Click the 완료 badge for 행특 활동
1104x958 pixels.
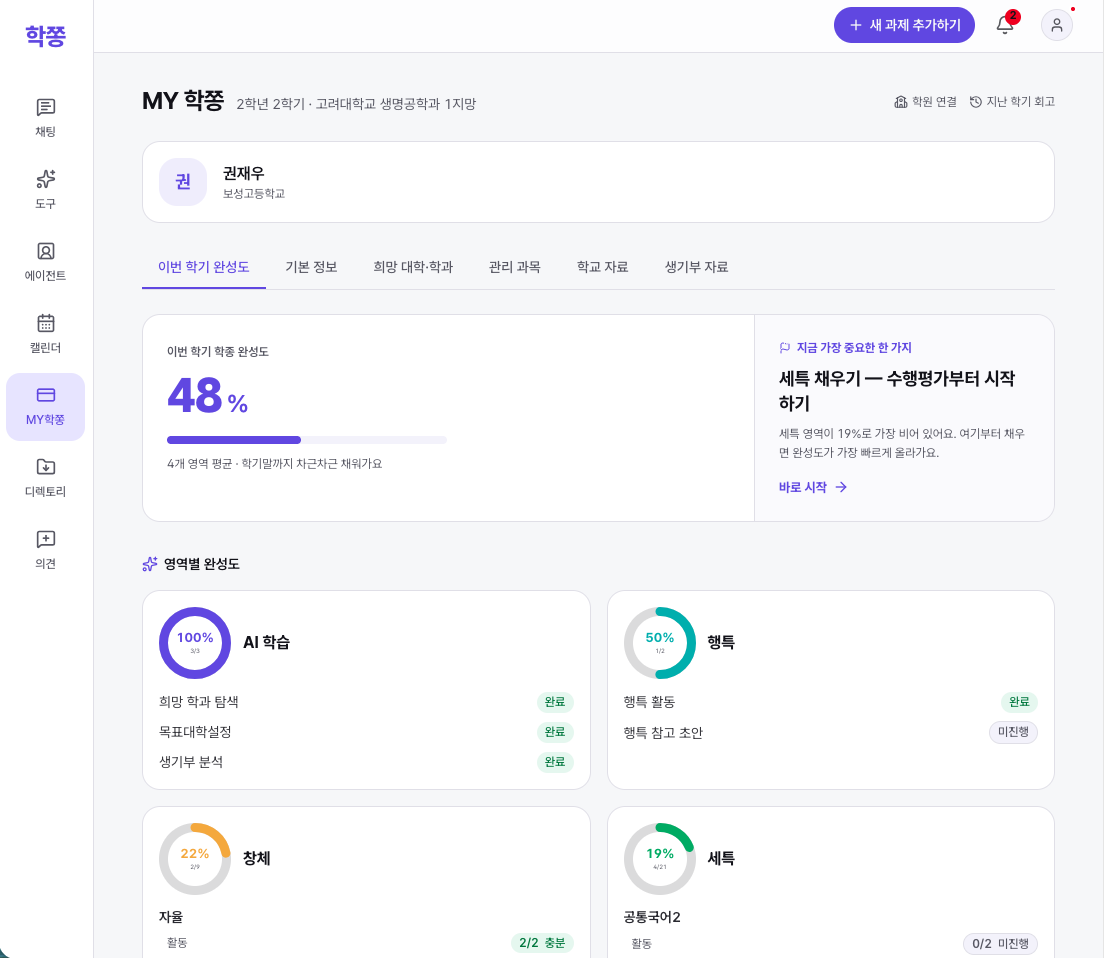1019,702
